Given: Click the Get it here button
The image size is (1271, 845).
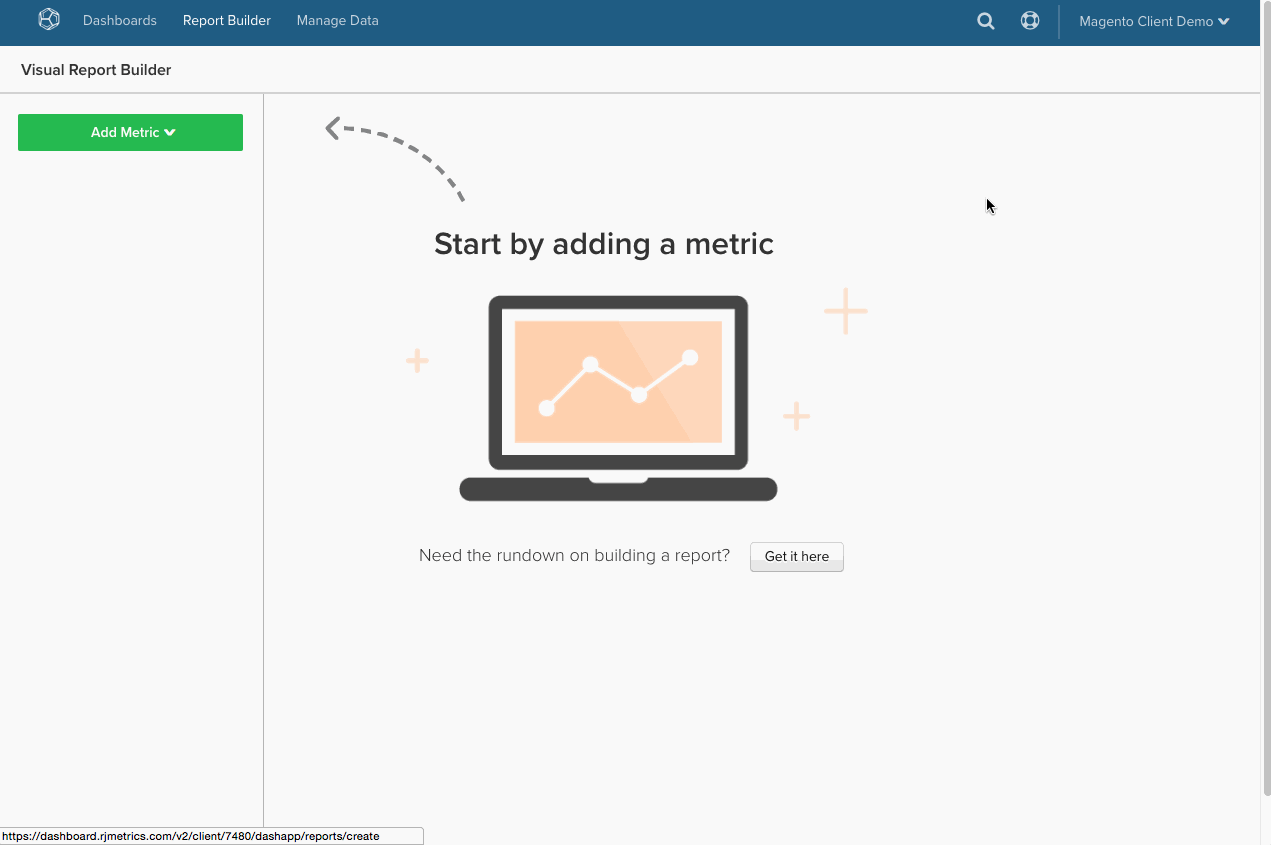Looking at the screenshot, I should click(796, 556).
